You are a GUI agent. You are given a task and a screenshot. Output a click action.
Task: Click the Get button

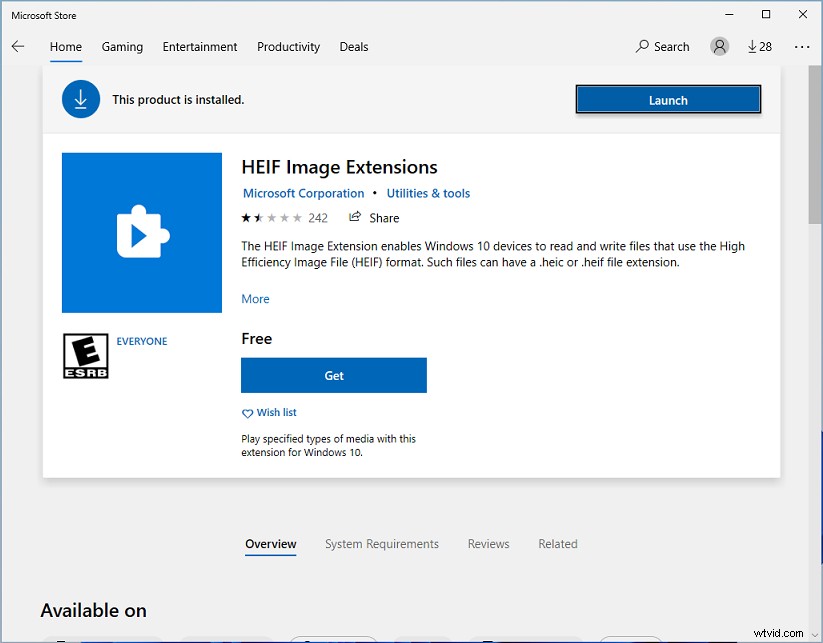pyautogui.click(x=333, y=375)
